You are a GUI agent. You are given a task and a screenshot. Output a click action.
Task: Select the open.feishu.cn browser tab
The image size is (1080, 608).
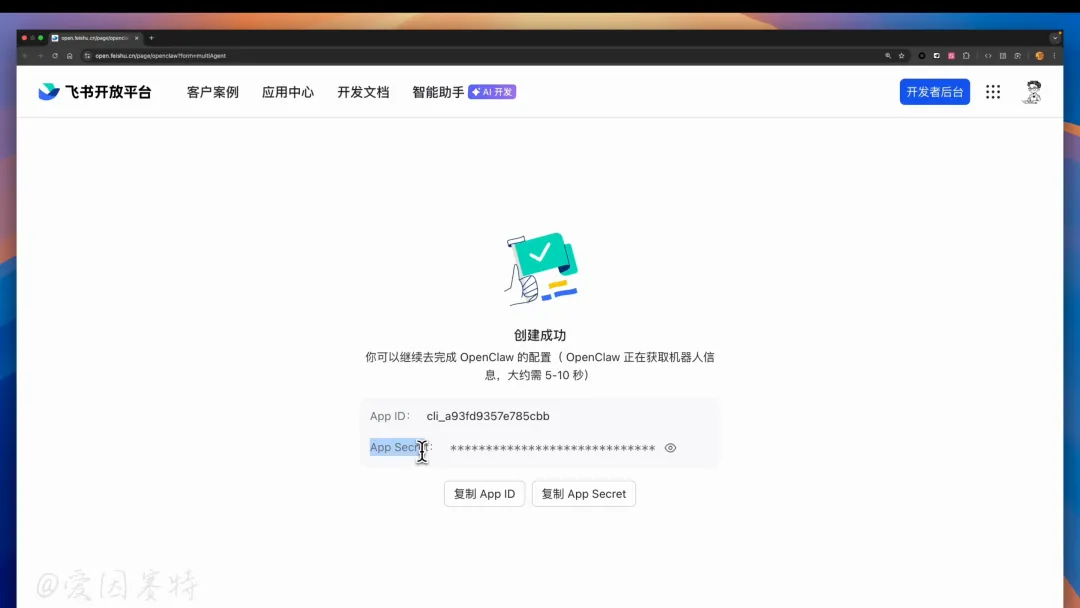[x=94, y=38]
